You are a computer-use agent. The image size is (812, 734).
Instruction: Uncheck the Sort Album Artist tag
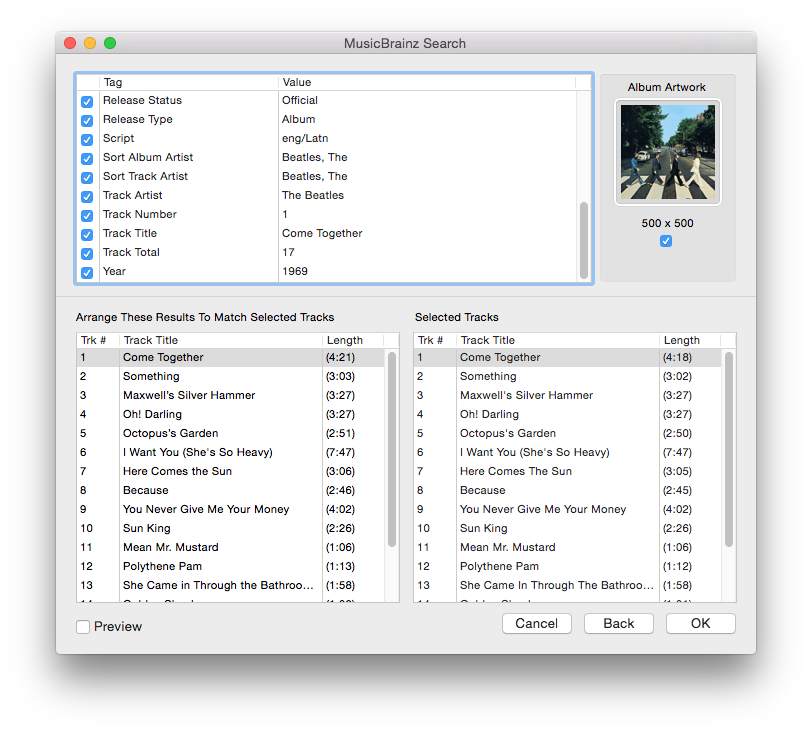87,158
